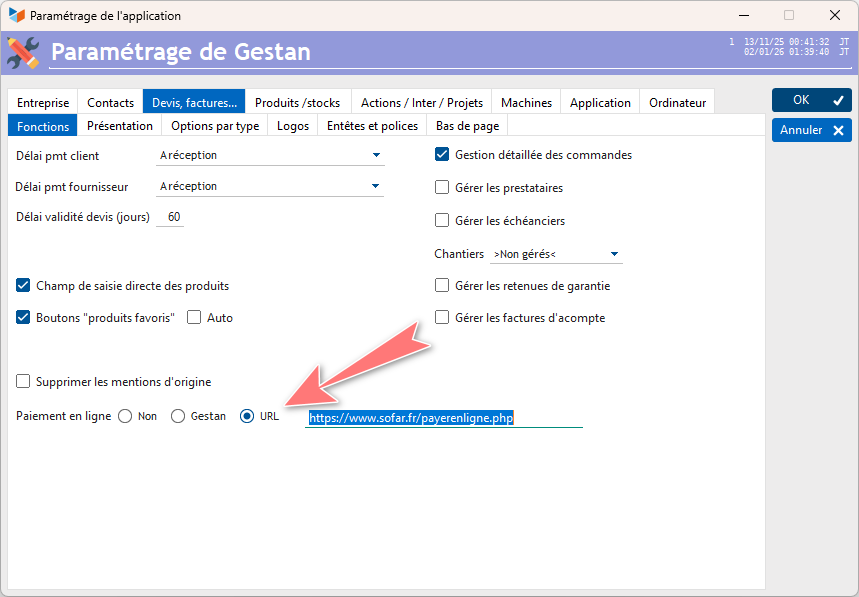Click the Annuler button to cancel
859x597 pixels.
coord(811,130)
